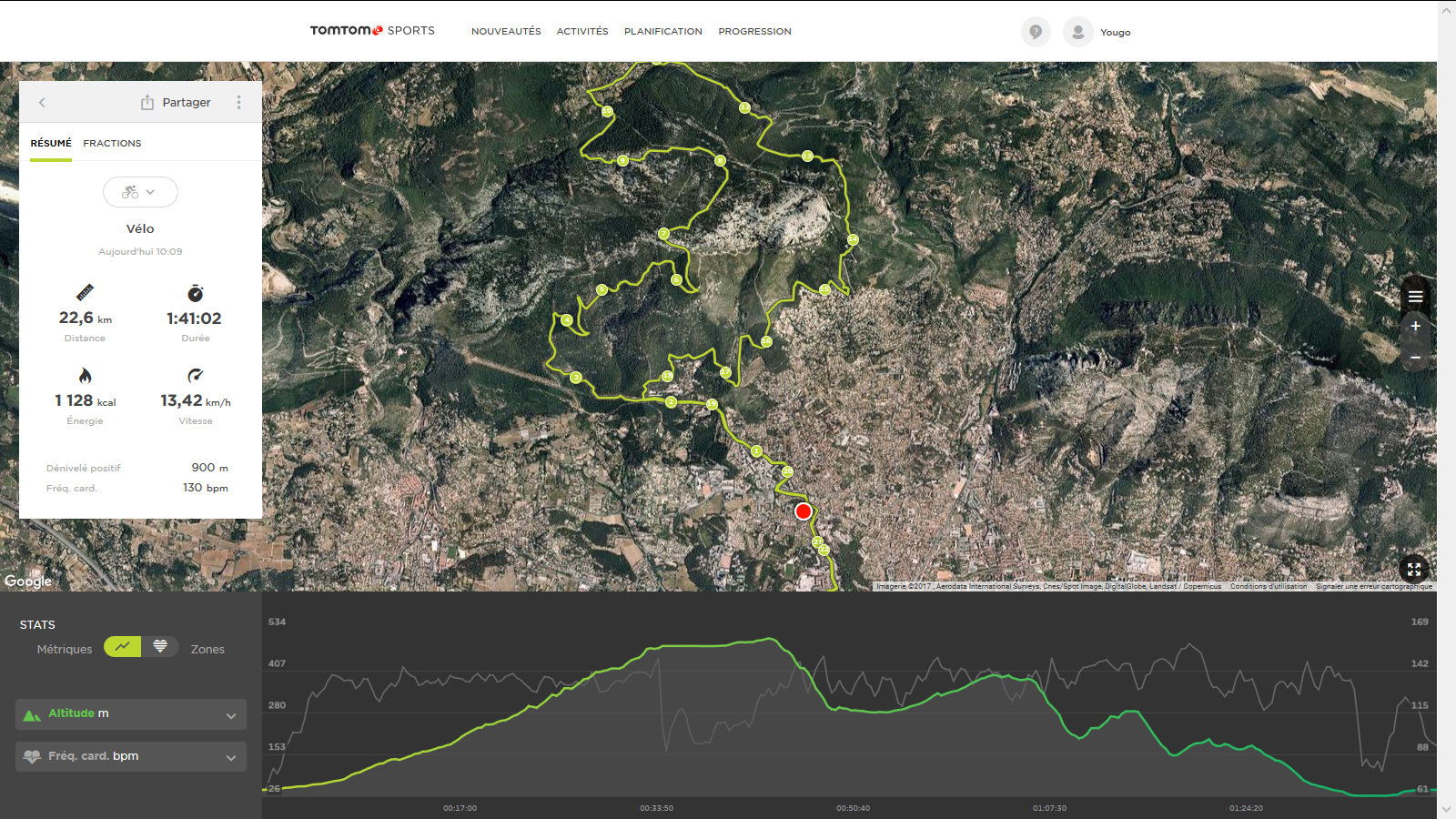Open the Activités menu

(x=582, y=32)
